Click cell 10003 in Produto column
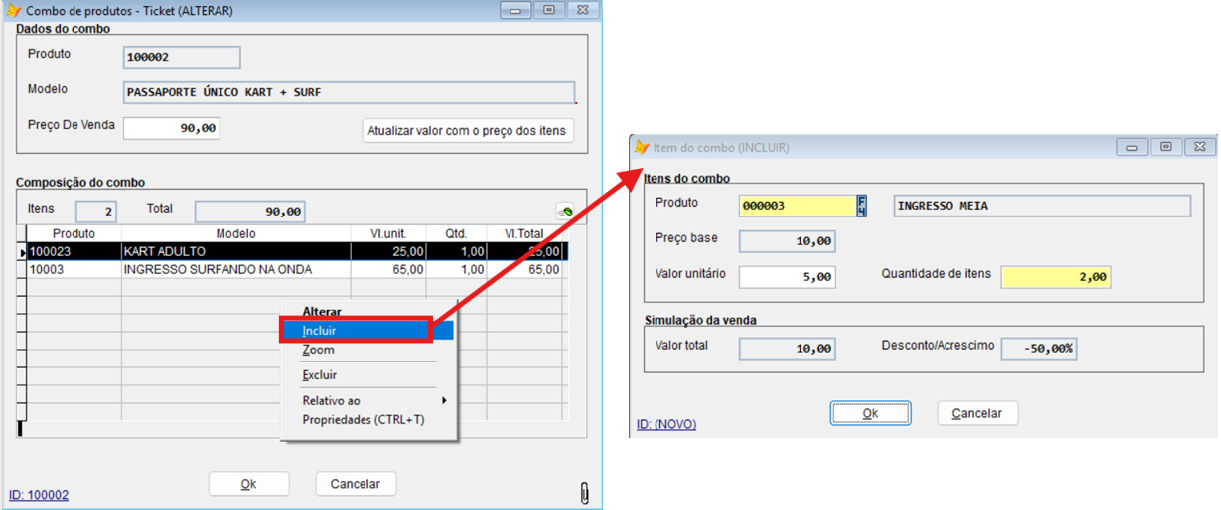Screen dimensions: 1221x510 pos(74,270)
